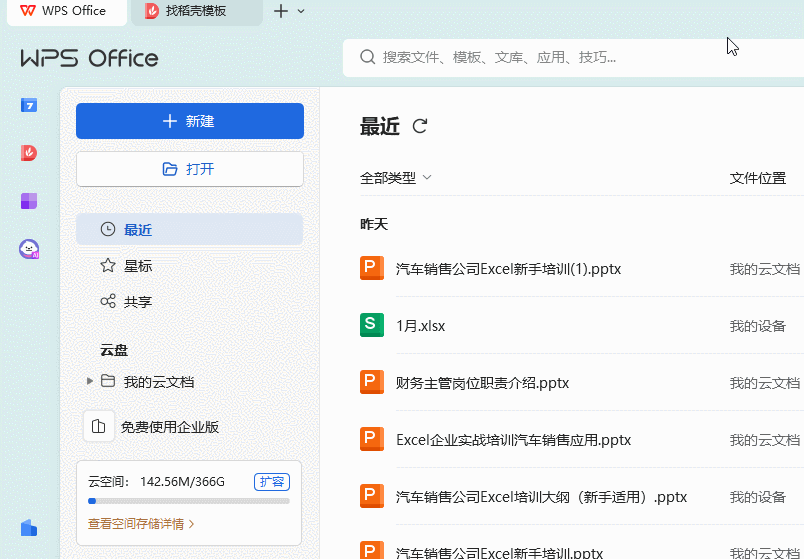Click the enterprise edition building icon
The image size is (804, 559).
point(98,426)
